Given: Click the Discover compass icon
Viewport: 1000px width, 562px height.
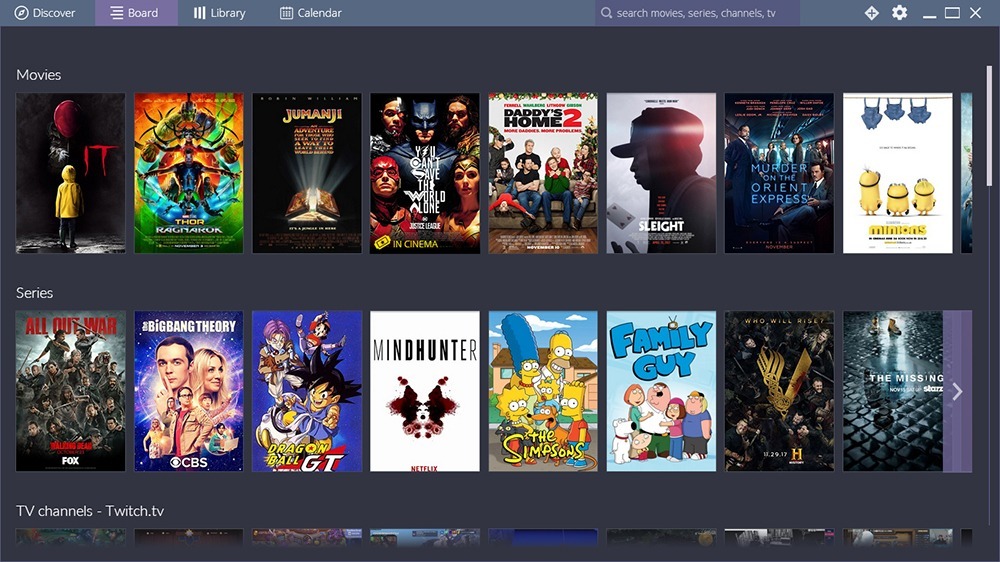Looking at the screenshot, I should (21, 13).
